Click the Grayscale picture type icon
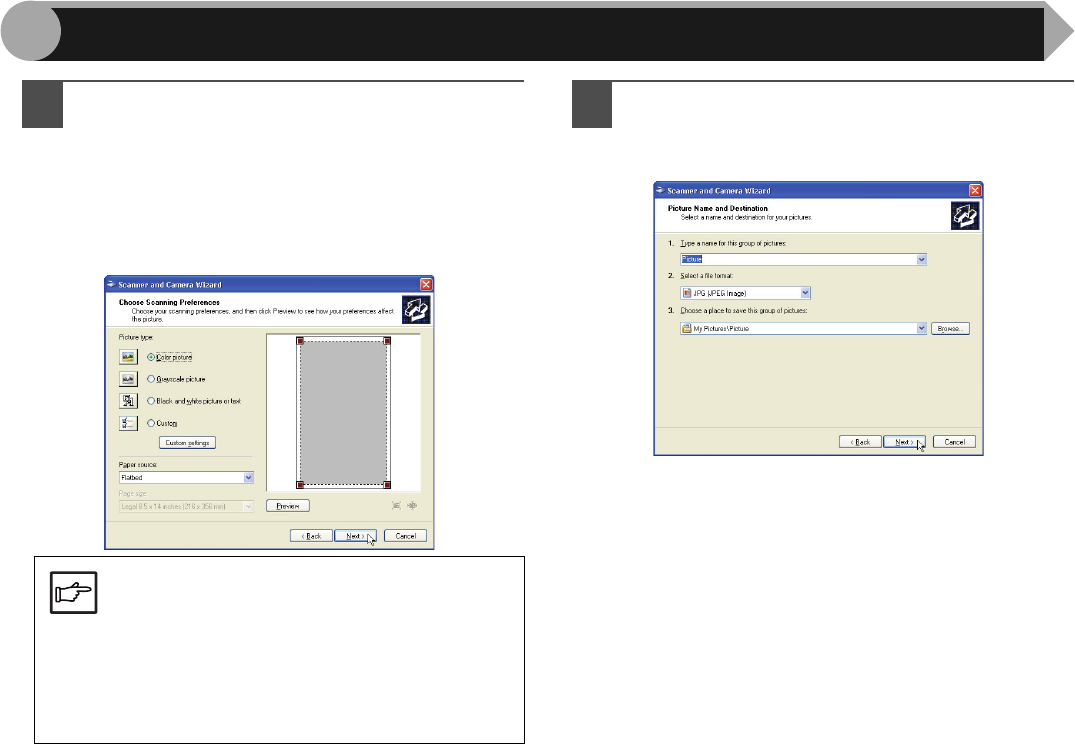This screenshot has height=744, width=1075. coord(128,379)
